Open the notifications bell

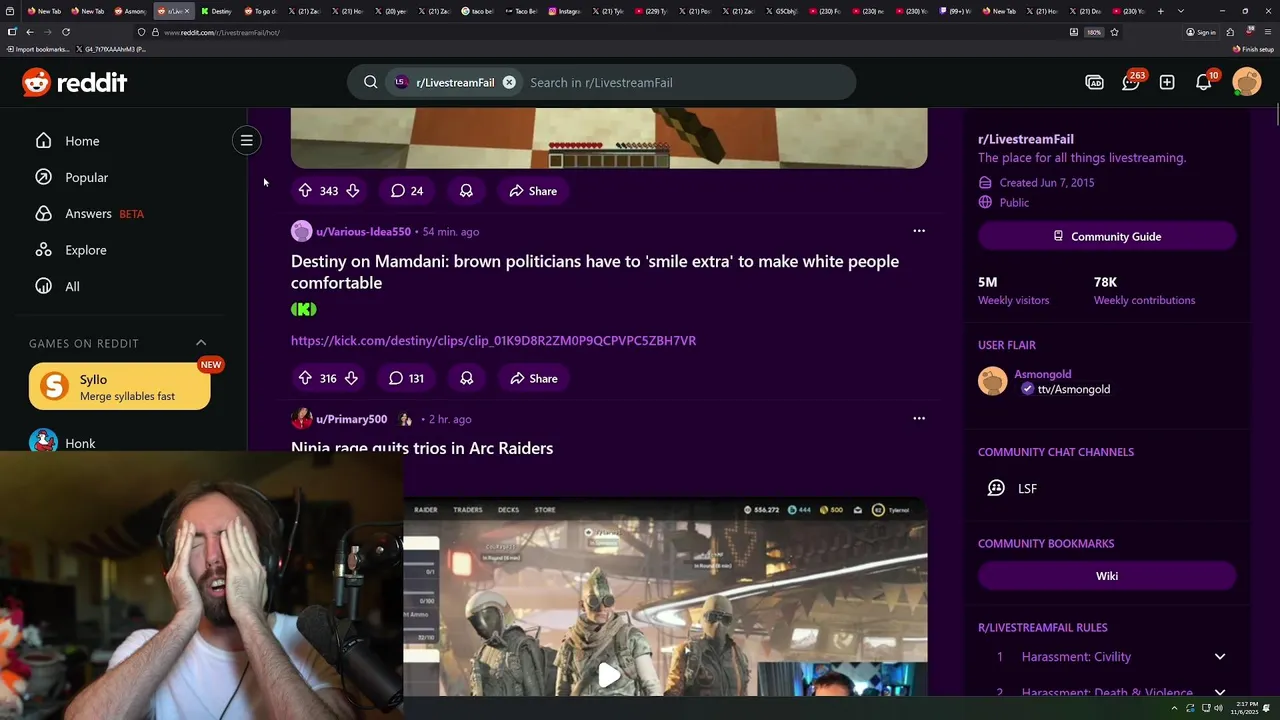pos(1204,82)
